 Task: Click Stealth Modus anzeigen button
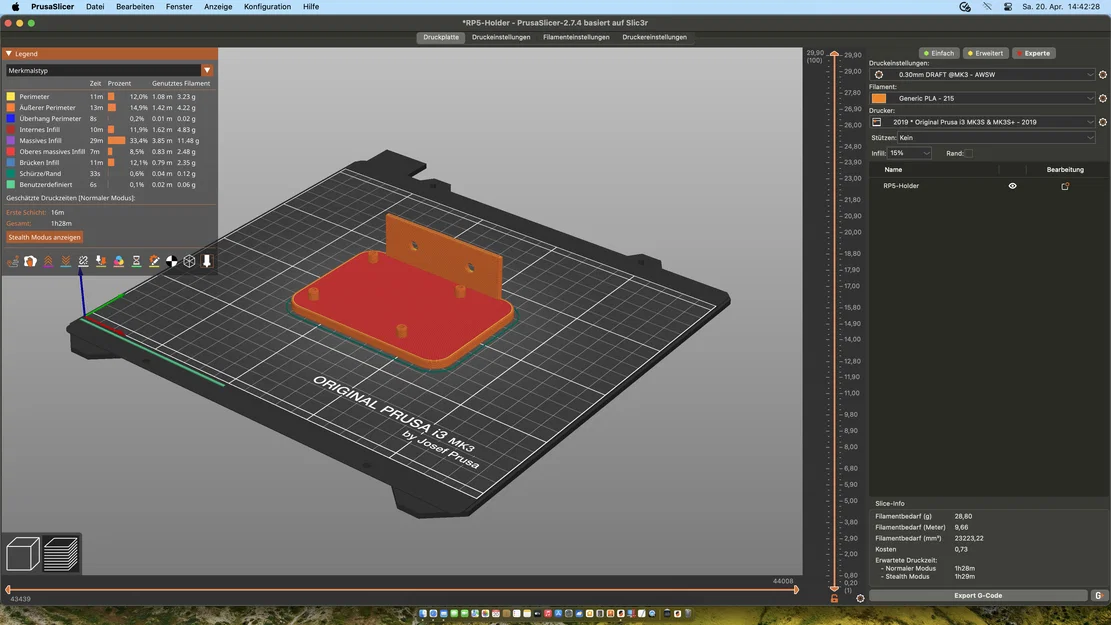(x=45, y=238)
